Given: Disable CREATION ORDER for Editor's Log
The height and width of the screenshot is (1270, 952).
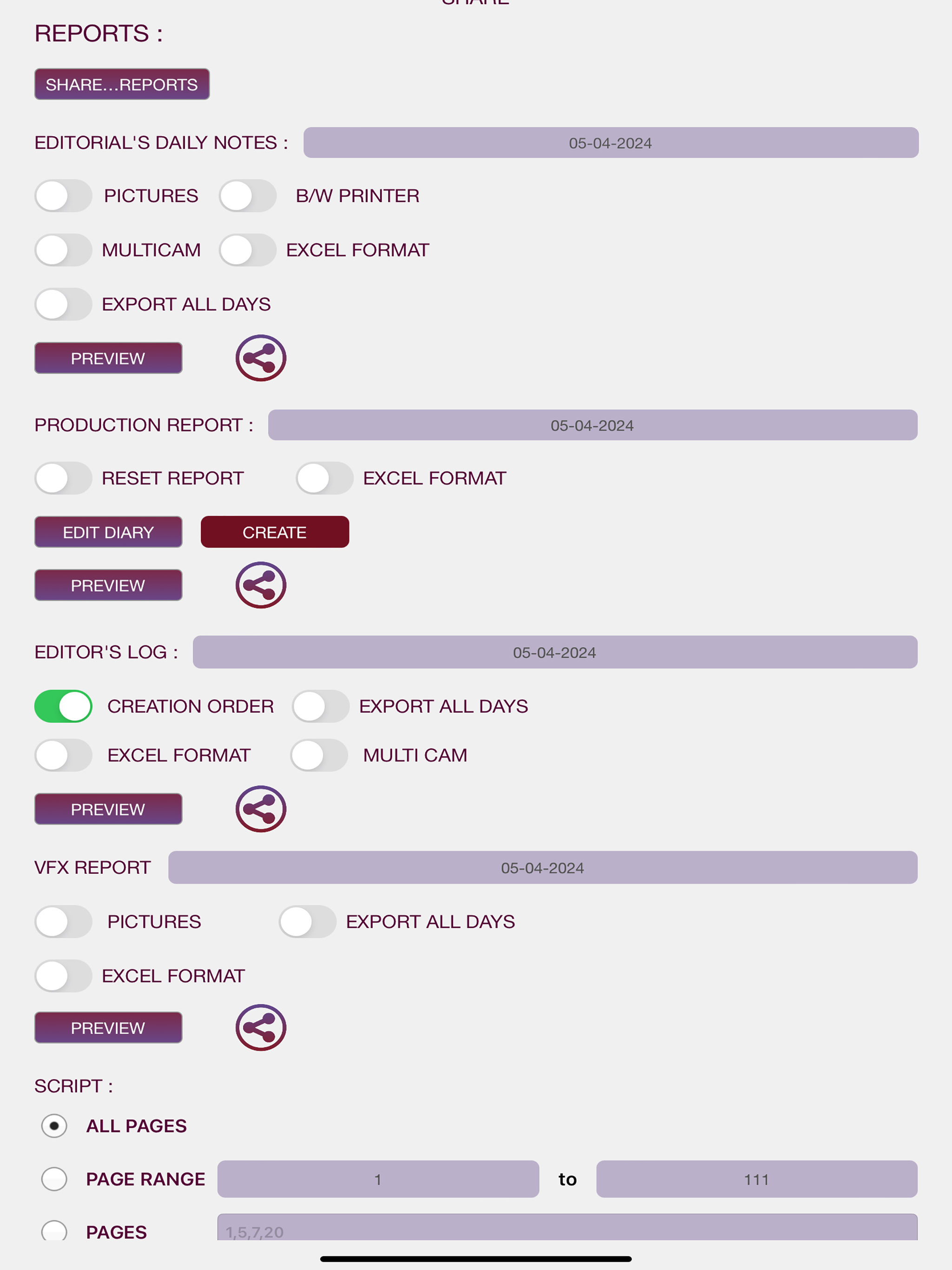Looking at the screenshot, I should [63, 706].
